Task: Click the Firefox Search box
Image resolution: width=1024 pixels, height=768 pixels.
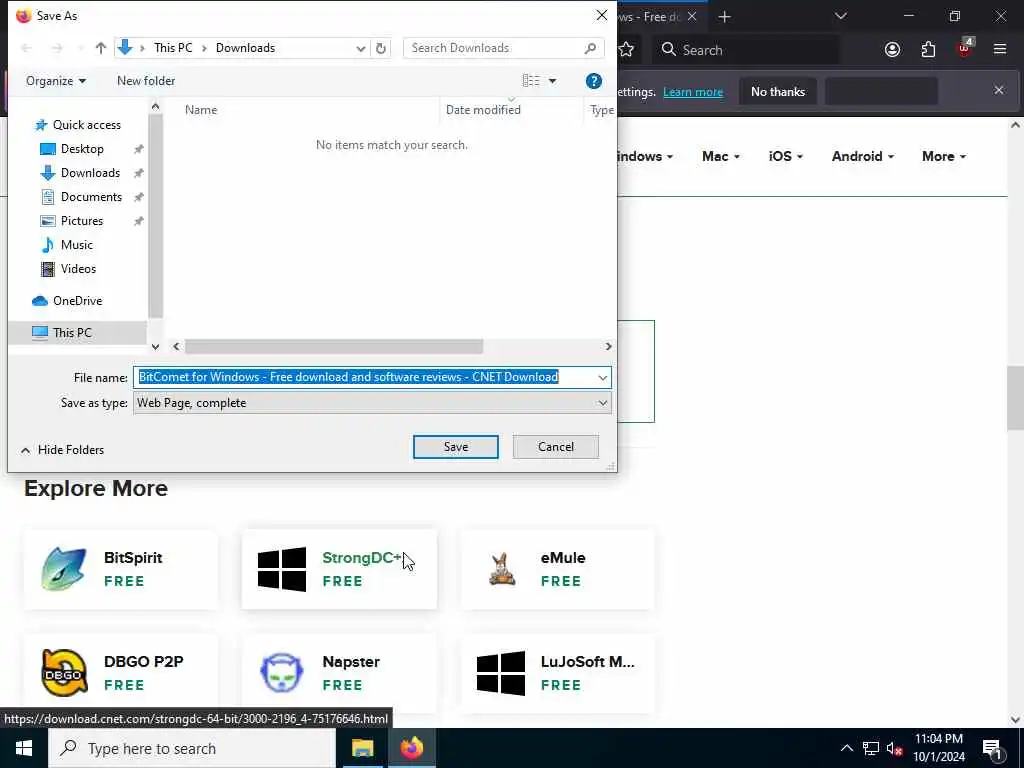Action: (748, 50)
